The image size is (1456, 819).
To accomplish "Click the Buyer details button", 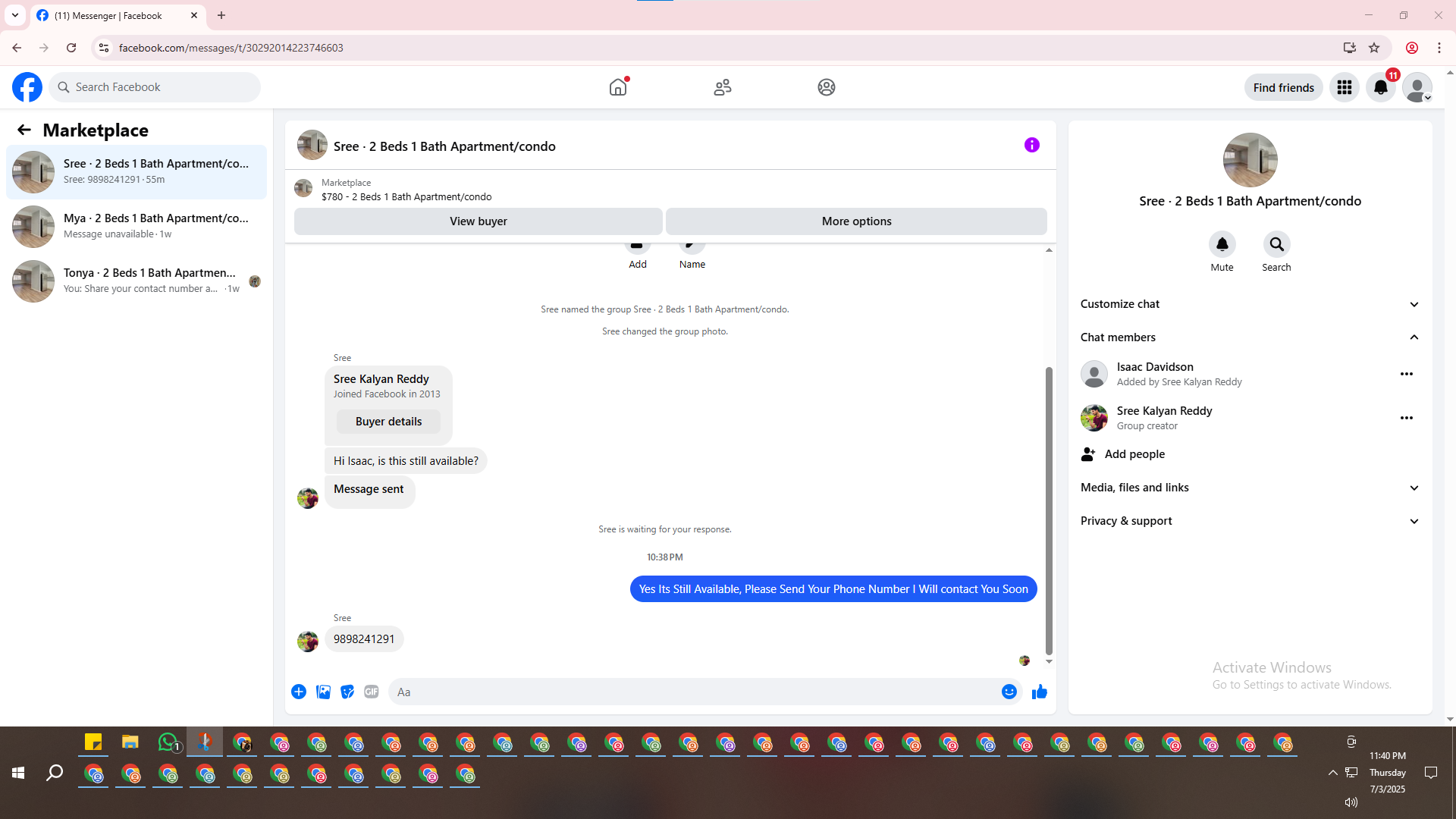I will click(x=388, y=422).
